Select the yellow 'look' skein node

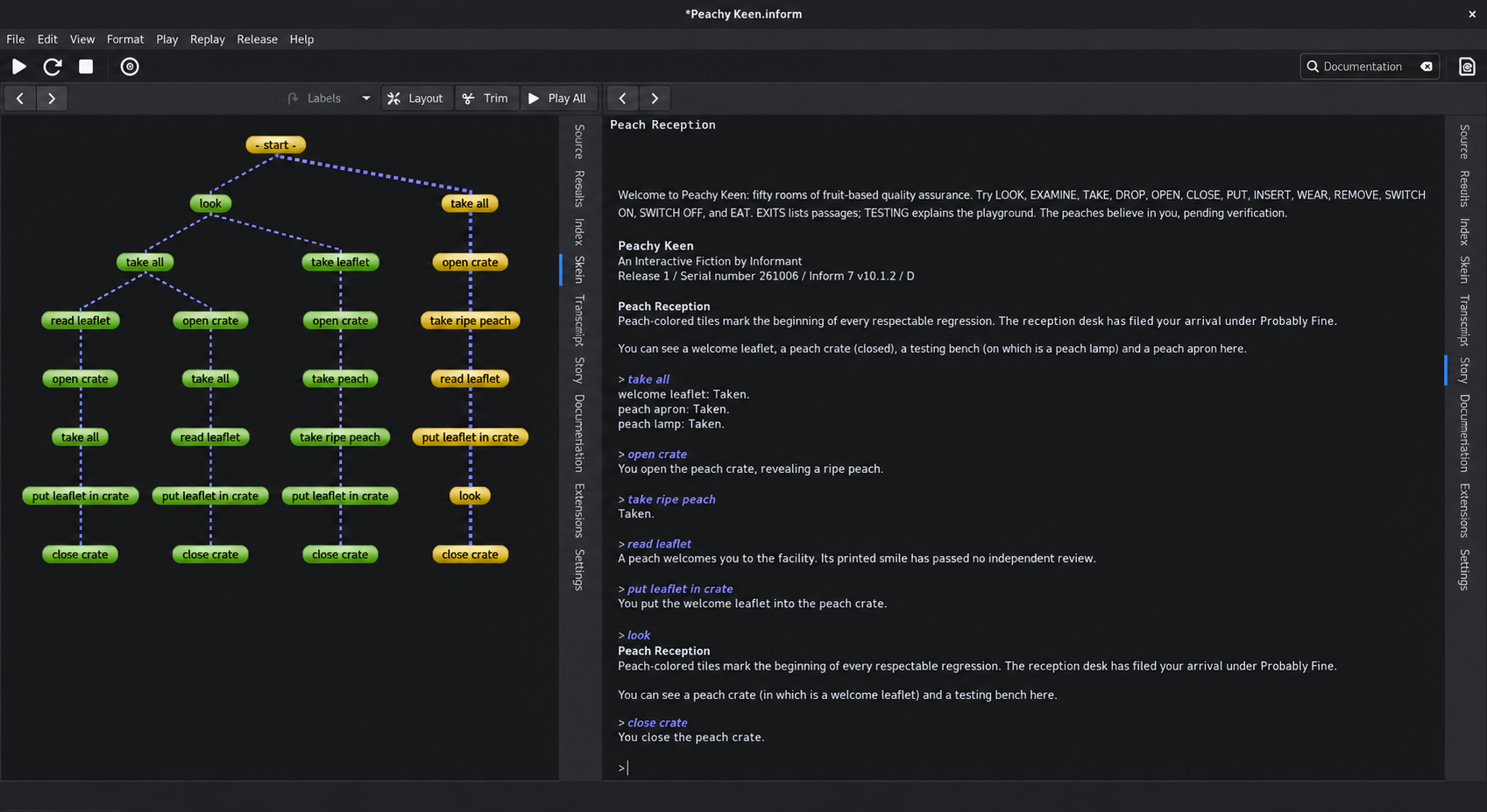pyautogui.click(x=470, y=496)
